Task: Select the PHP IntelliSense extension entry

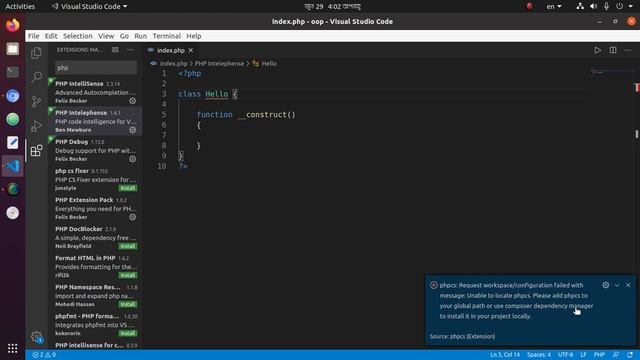Action: pos(95,92)
